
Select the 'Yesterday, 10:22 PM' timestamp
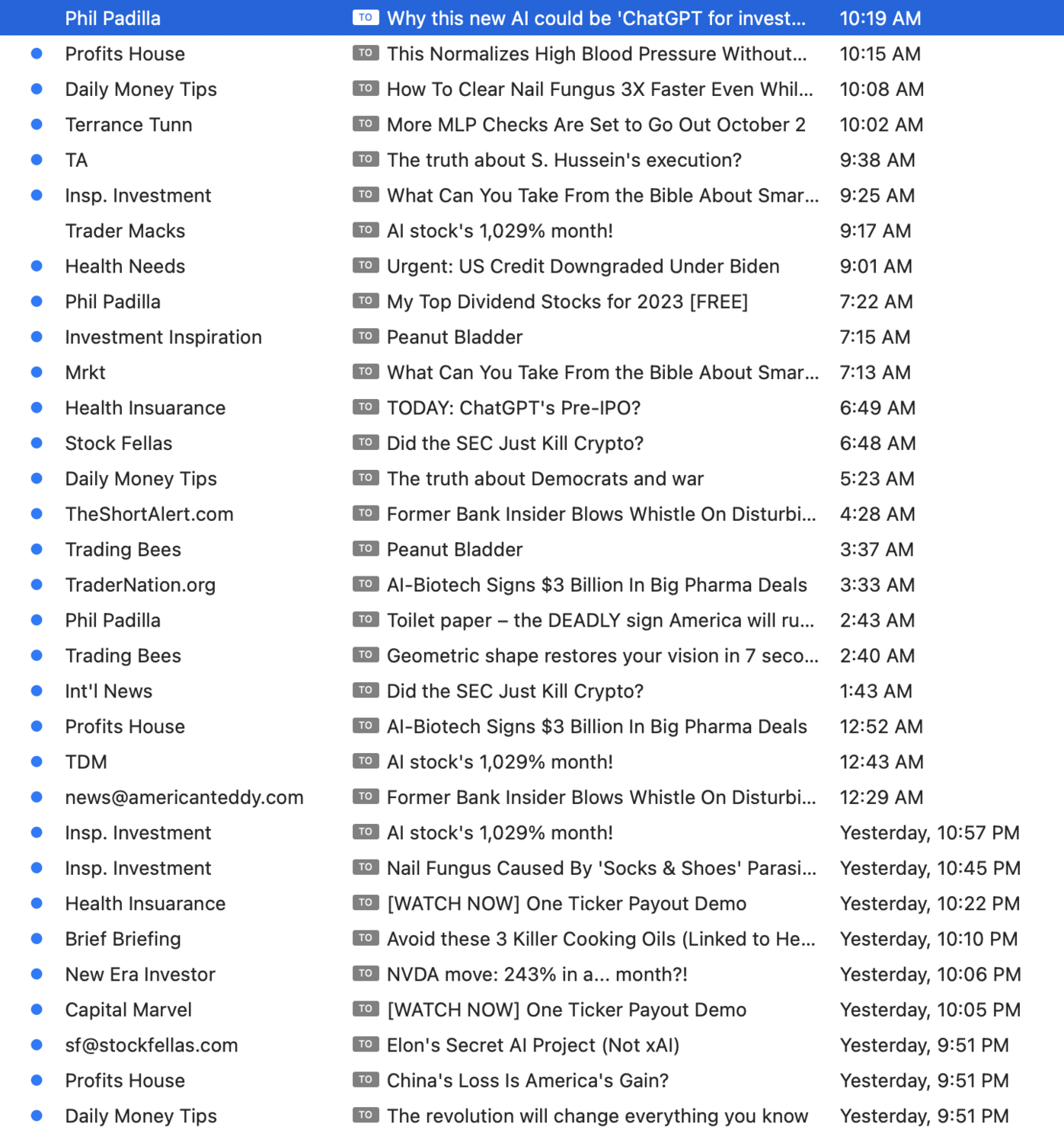point(930,904)
